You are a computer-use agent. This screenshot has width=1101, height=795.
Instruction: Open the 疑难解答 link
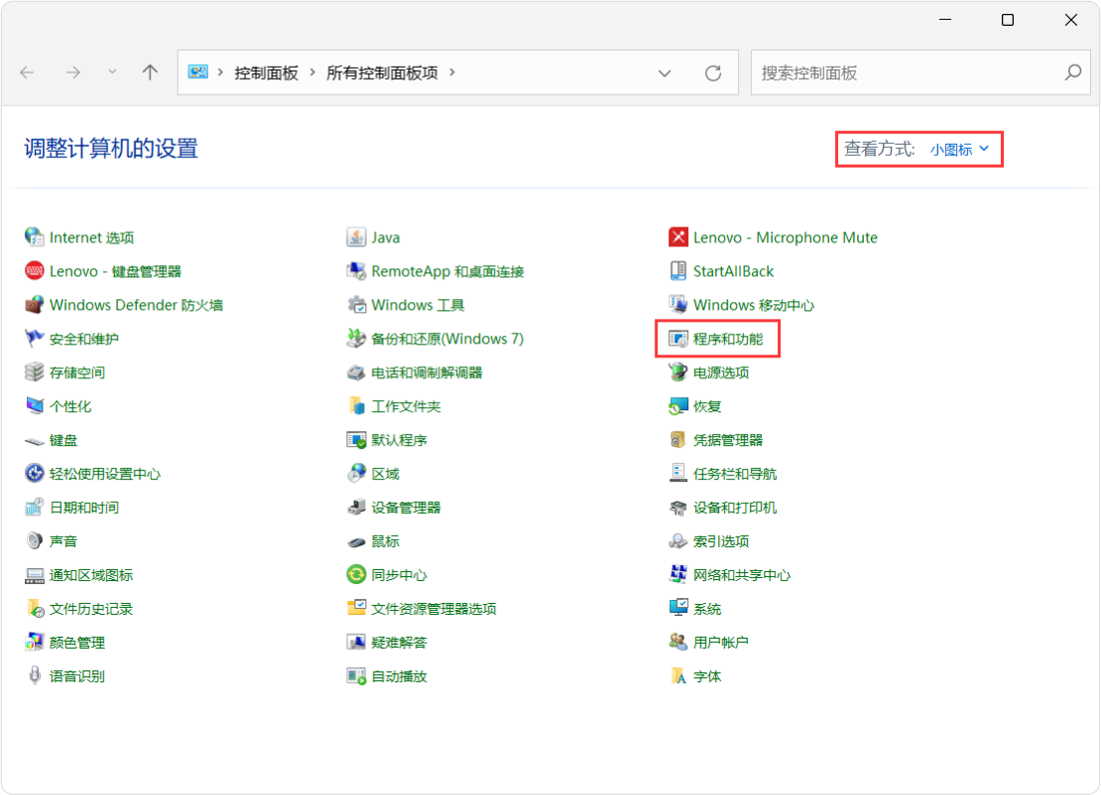pos(399,643)
